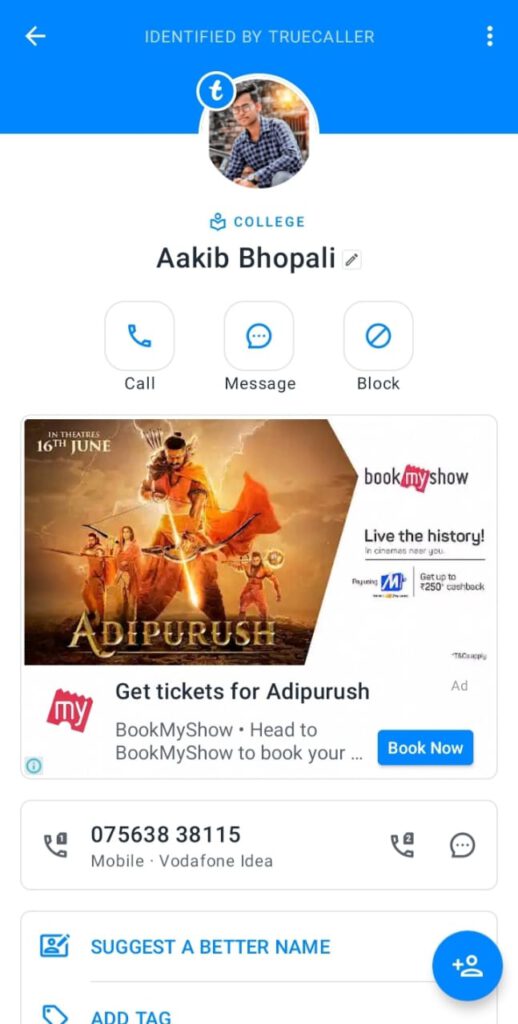The height and width of the screenshot is (1024, 518).
Task: Message the number 075638 38115
Action: coord(462,845)
